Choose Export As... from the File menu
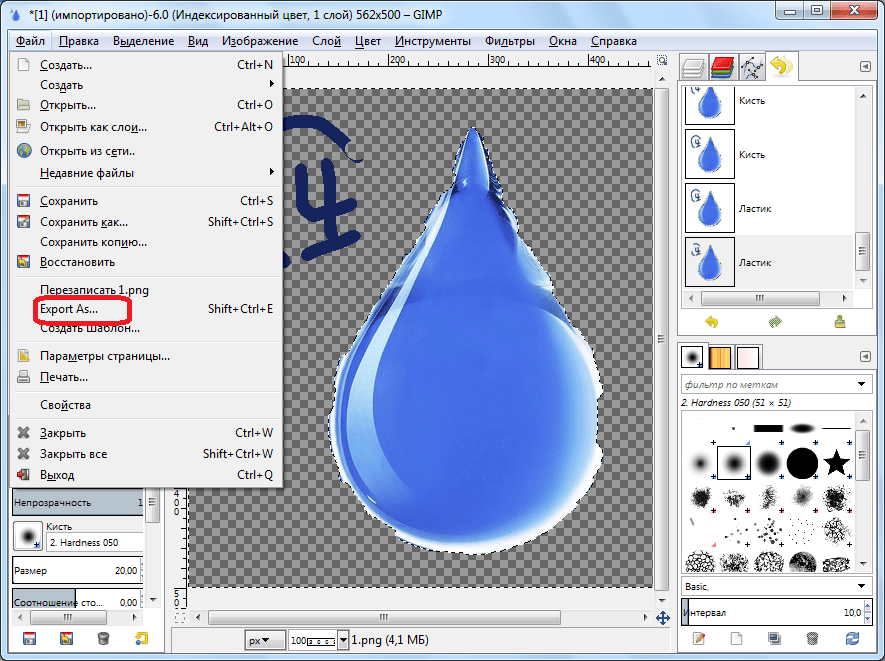 point(69,309)
